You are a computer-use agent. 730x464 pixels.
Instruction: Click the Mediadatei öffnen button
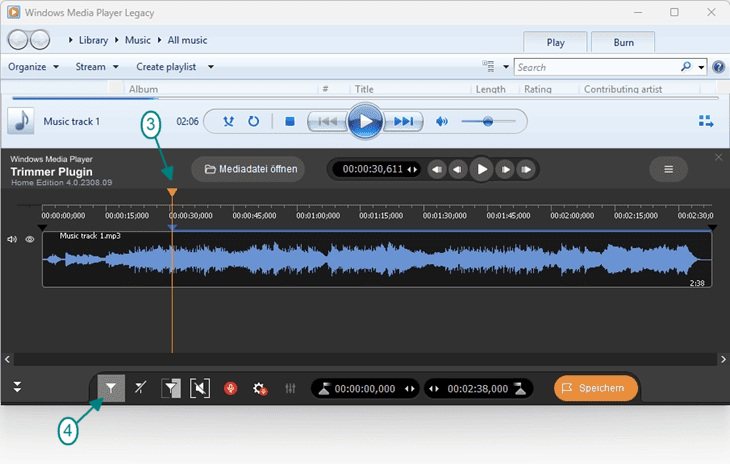pos(250,169)
